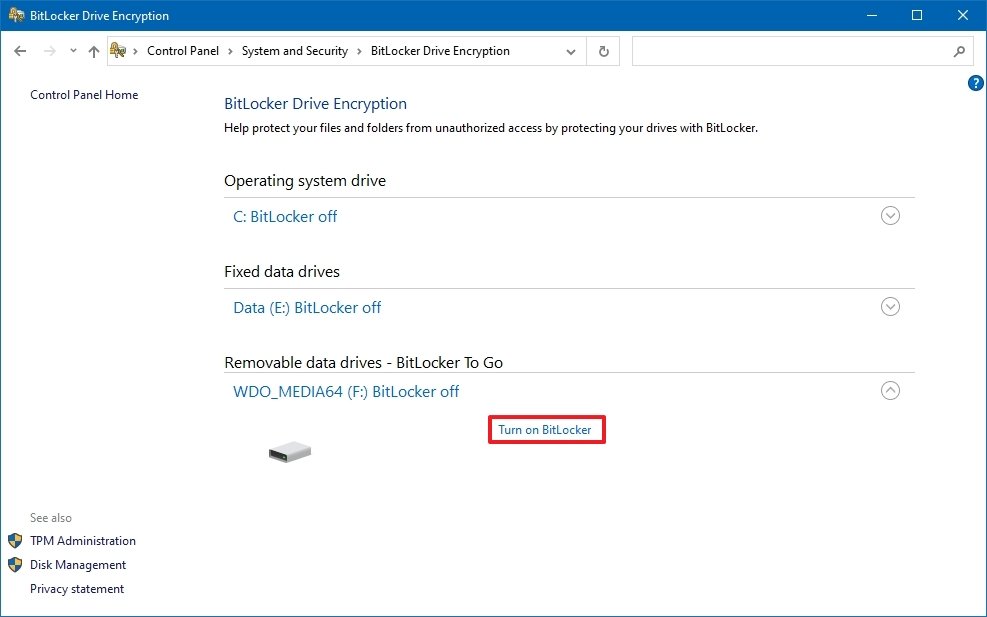987x617 pixels.
Task: Expand the C: BitLocker off section
Action: click(x=890, y=215)
